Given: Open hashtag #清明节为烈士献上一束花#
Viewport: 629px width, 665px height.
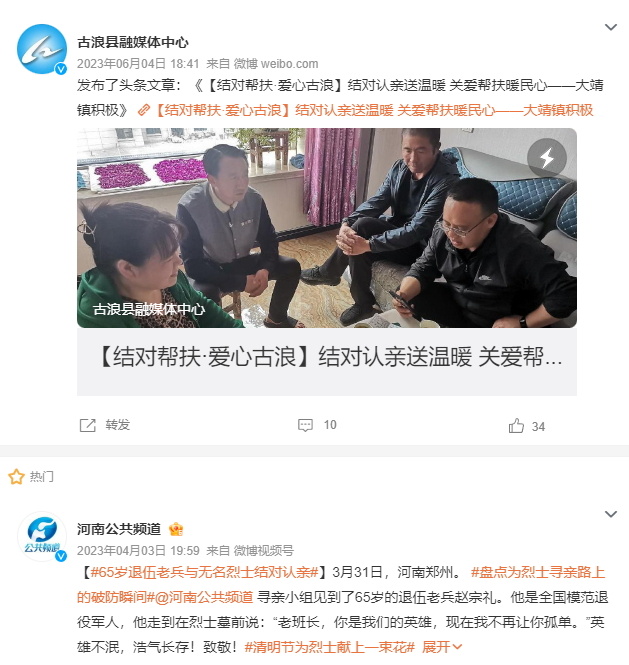Looking at the screenshot, I should [330, 647].
